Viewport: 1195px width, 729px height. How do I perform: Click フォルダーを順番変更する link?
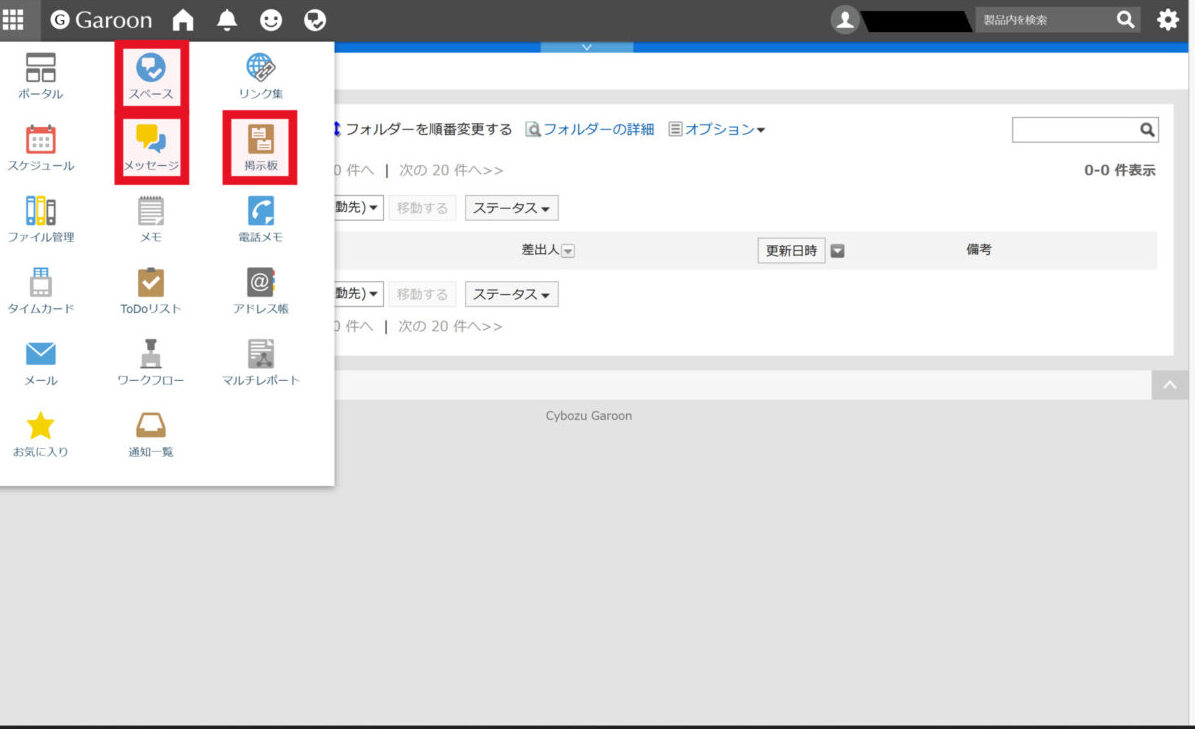(x=424, y=128)
